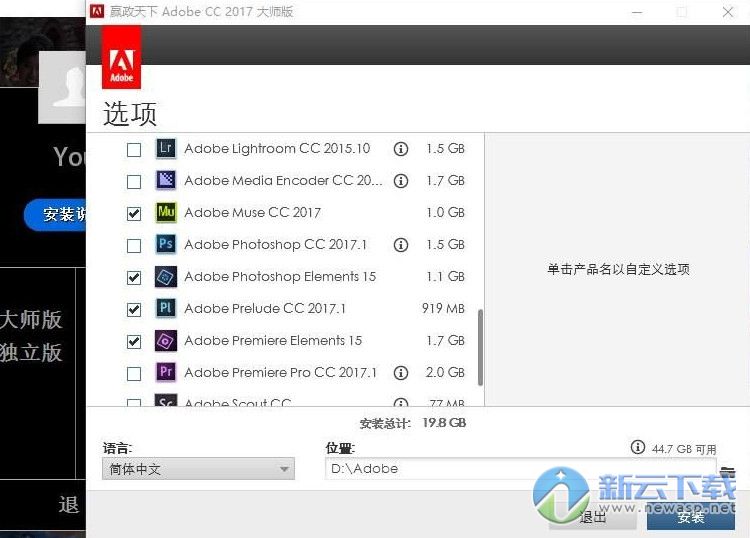Screen dimensions: 750x538
Task: Click the Premiere Pro Pr product icon
Action: coord(165,372)
